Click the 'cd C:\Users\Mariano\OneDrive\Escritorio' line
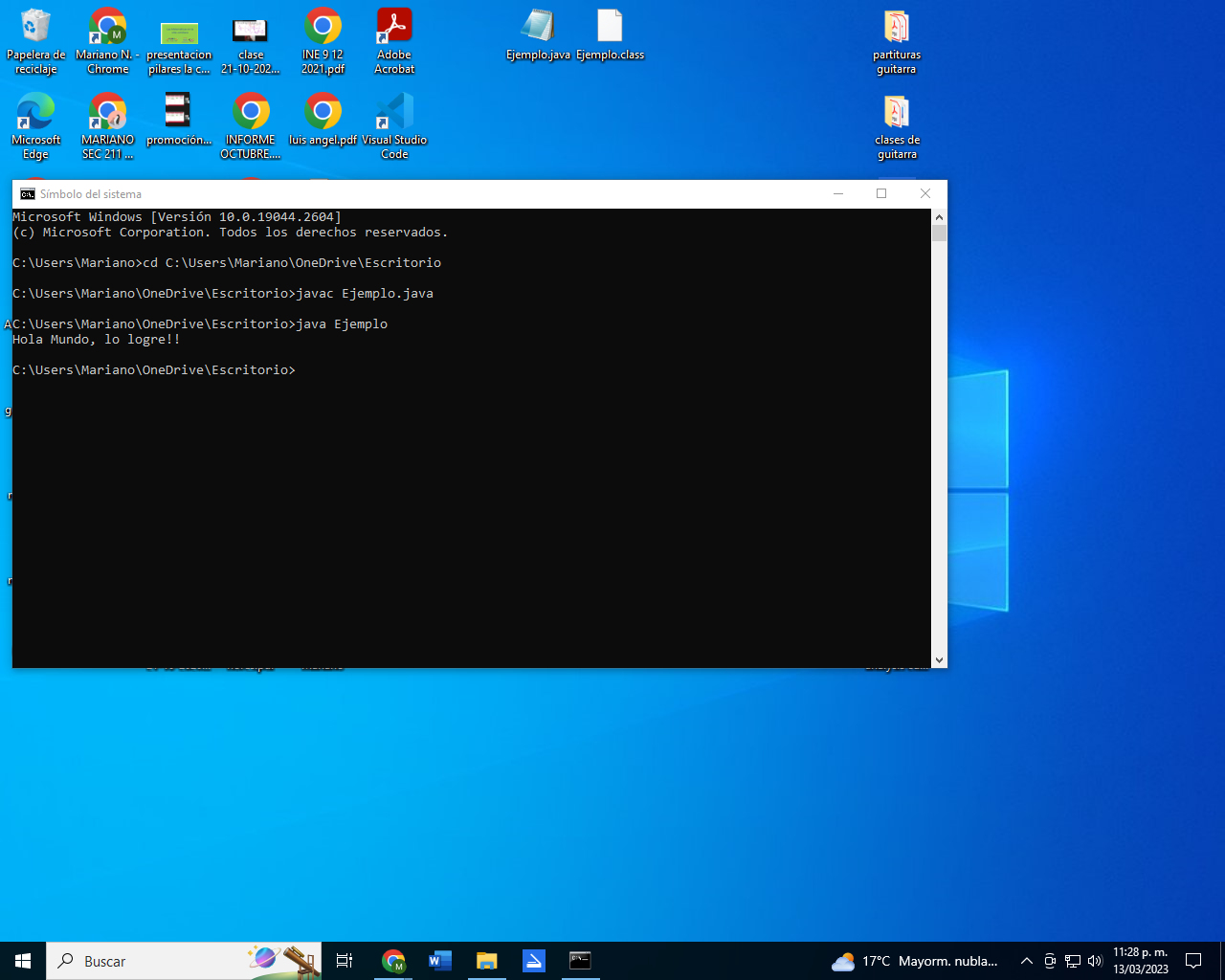The height and width of the screenshot is (980, 1225). click(x=227, y=263)
